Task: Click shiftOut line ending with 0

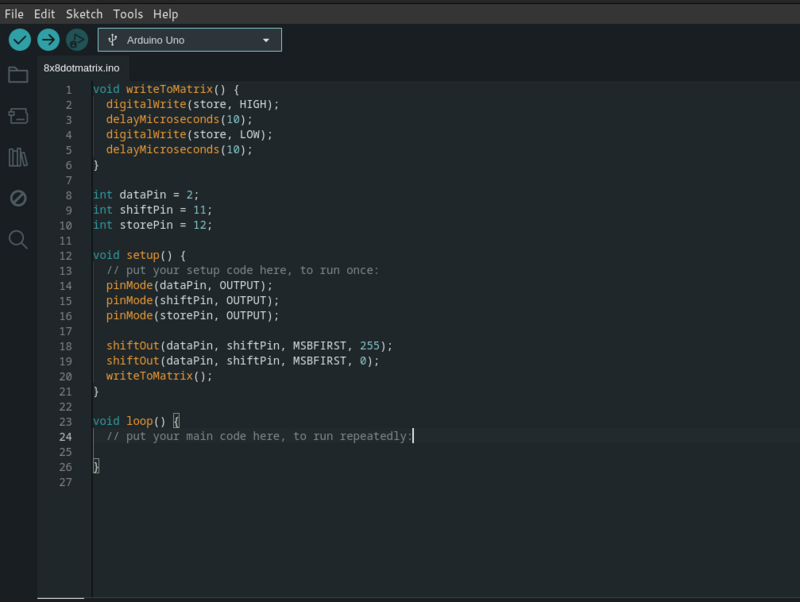Action: point(242,361)
